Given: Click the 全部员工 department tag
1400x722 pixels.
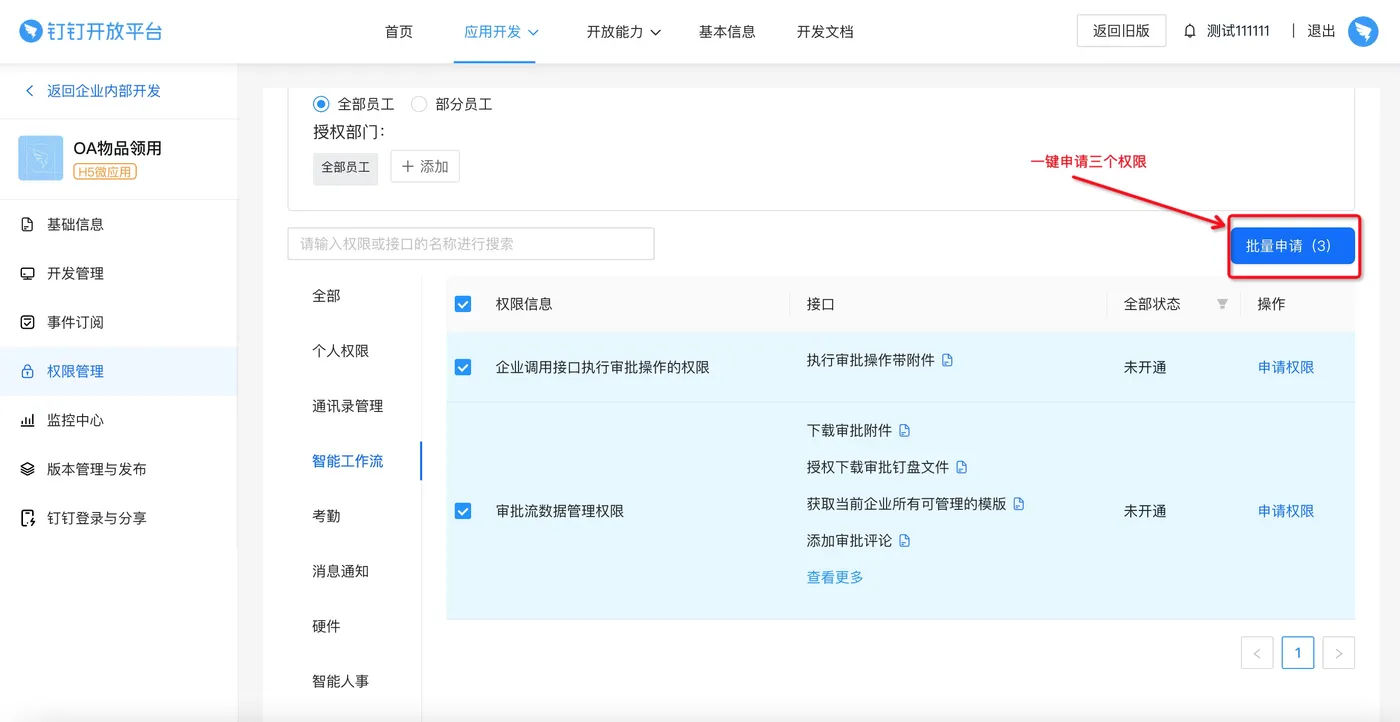Looking at the screenshot, I should pyautogui.click(x=346, y=167).
